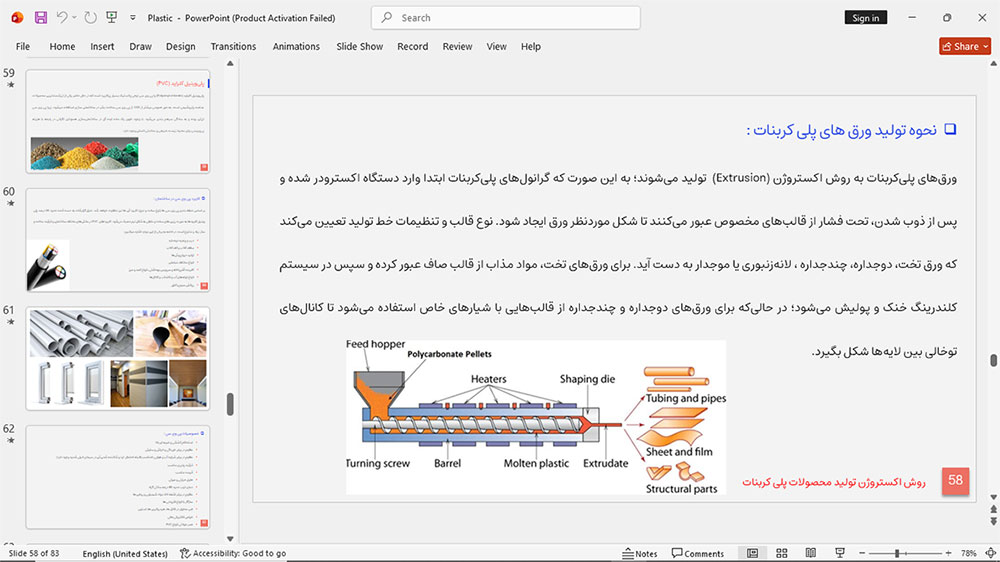Expand the Undo history dropdown arrow
The height and width of the screenshot is (562, 1000).
click(x=74, y=18)
